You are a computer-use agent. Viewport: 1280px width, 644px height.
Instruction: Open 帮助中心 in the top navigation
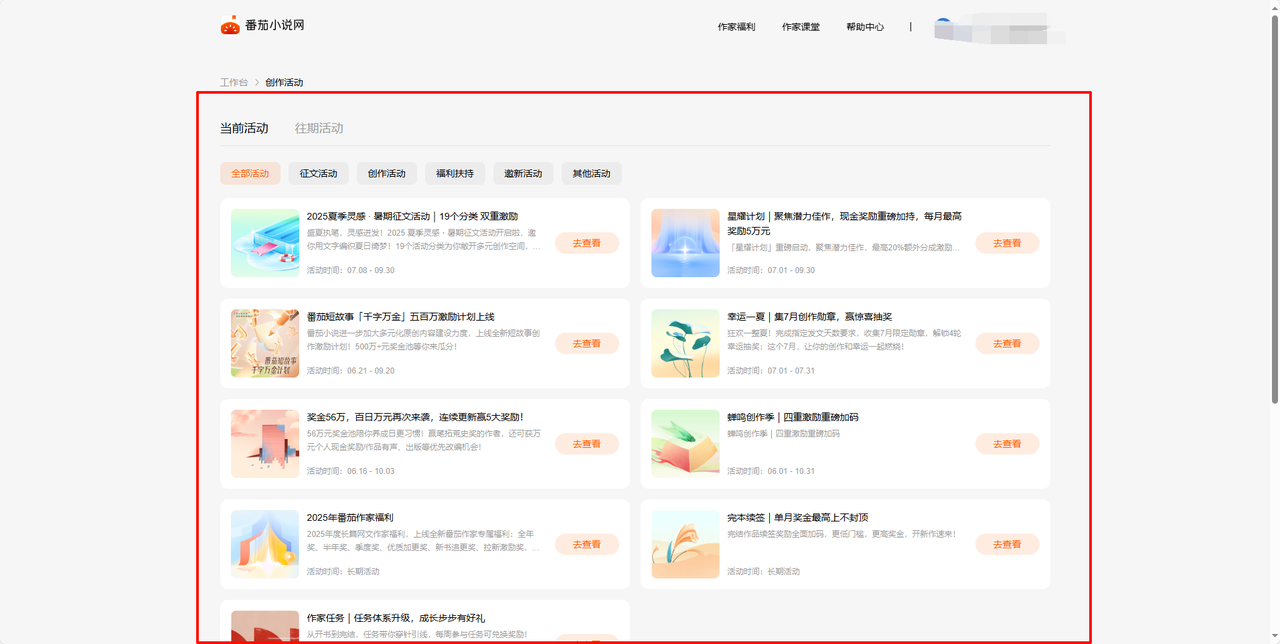coord(865,27)
